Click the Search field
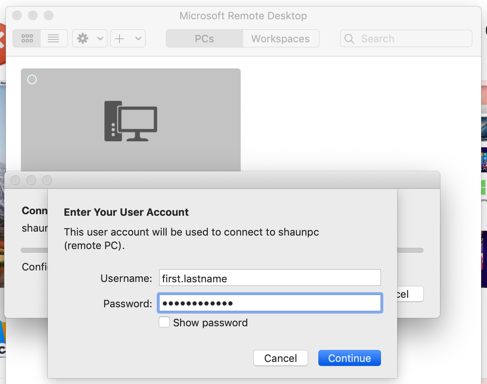The width and height of the screenshot is (487, 384). [x=406, y=38]
